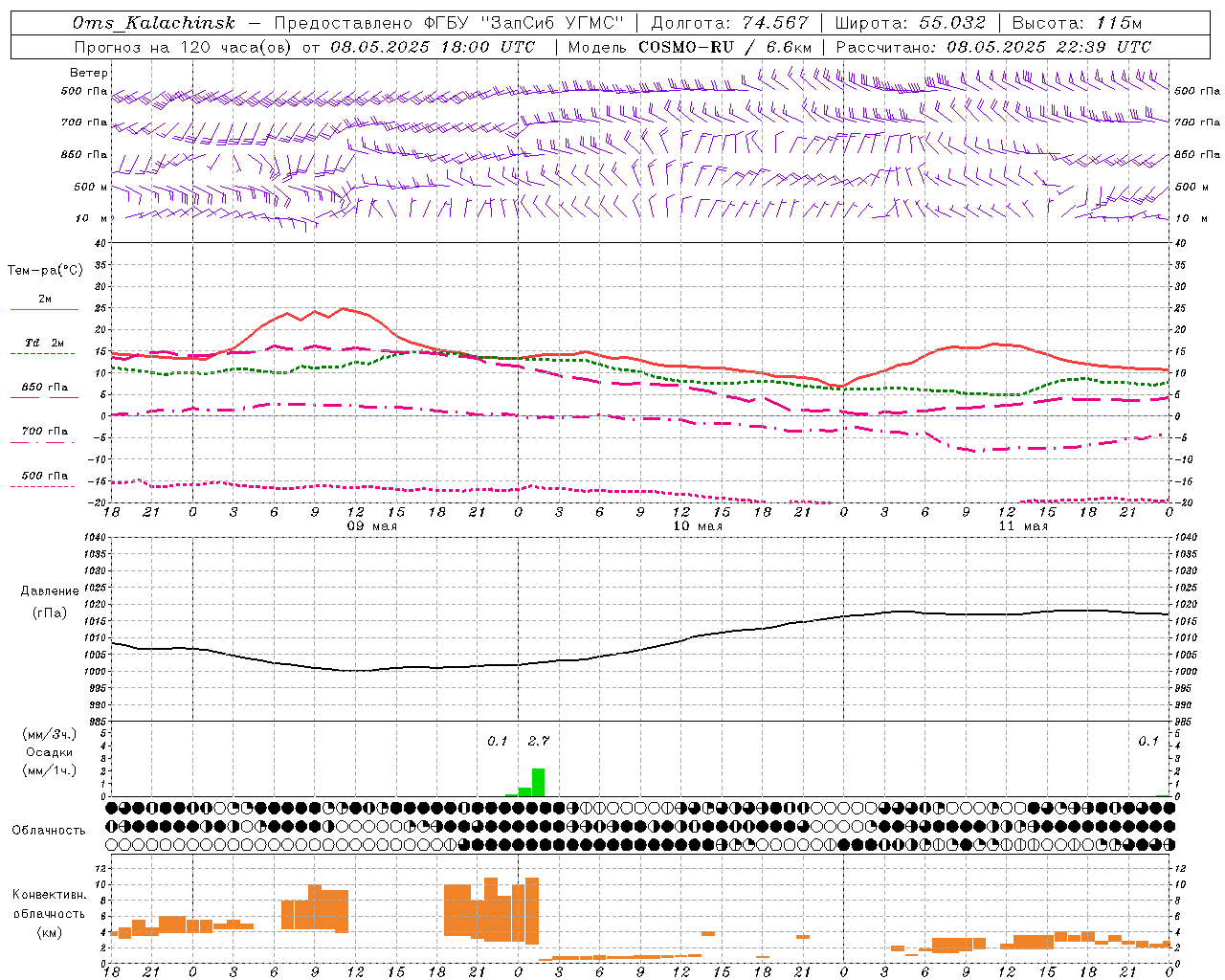Click the 700 гПа temperature legend entry
The image size is (1225, 980).
point(44,431)
